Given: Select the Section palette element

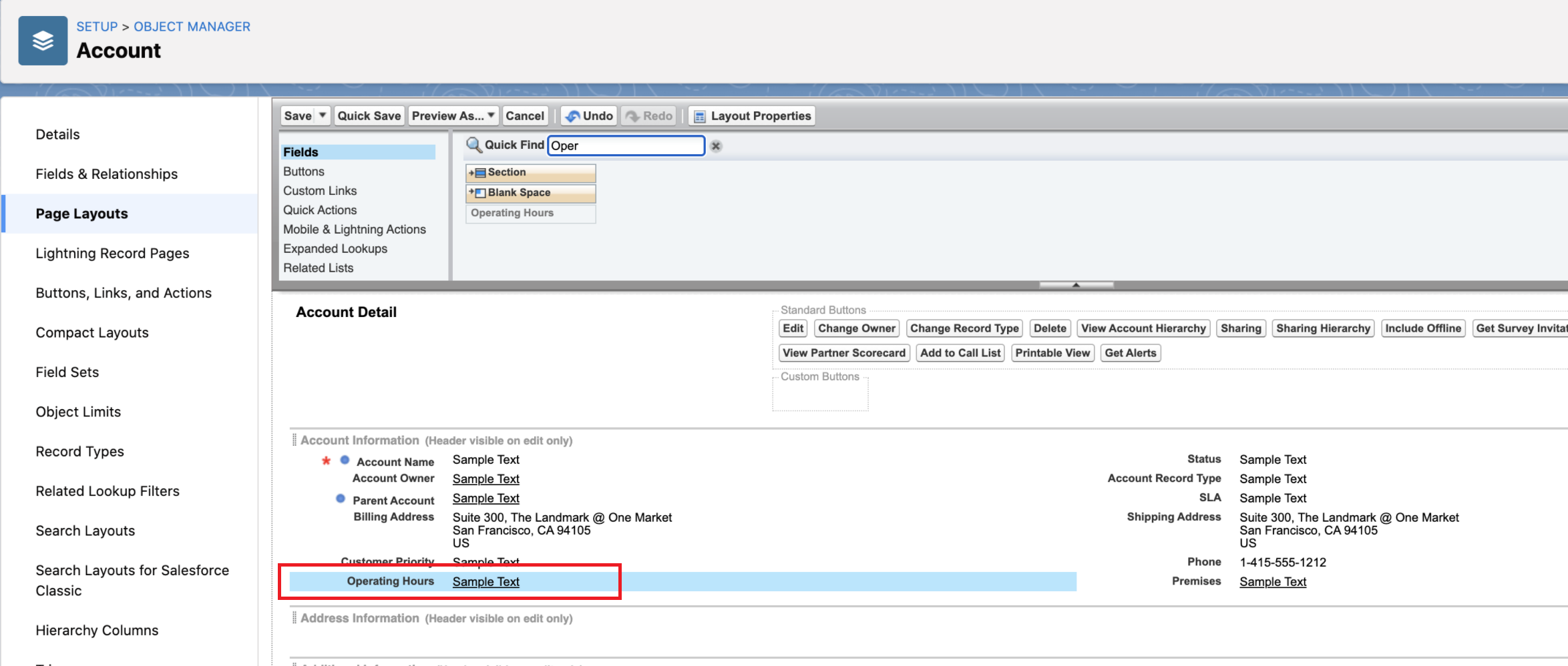Looking at the screenshot, I should click(530, 173).
